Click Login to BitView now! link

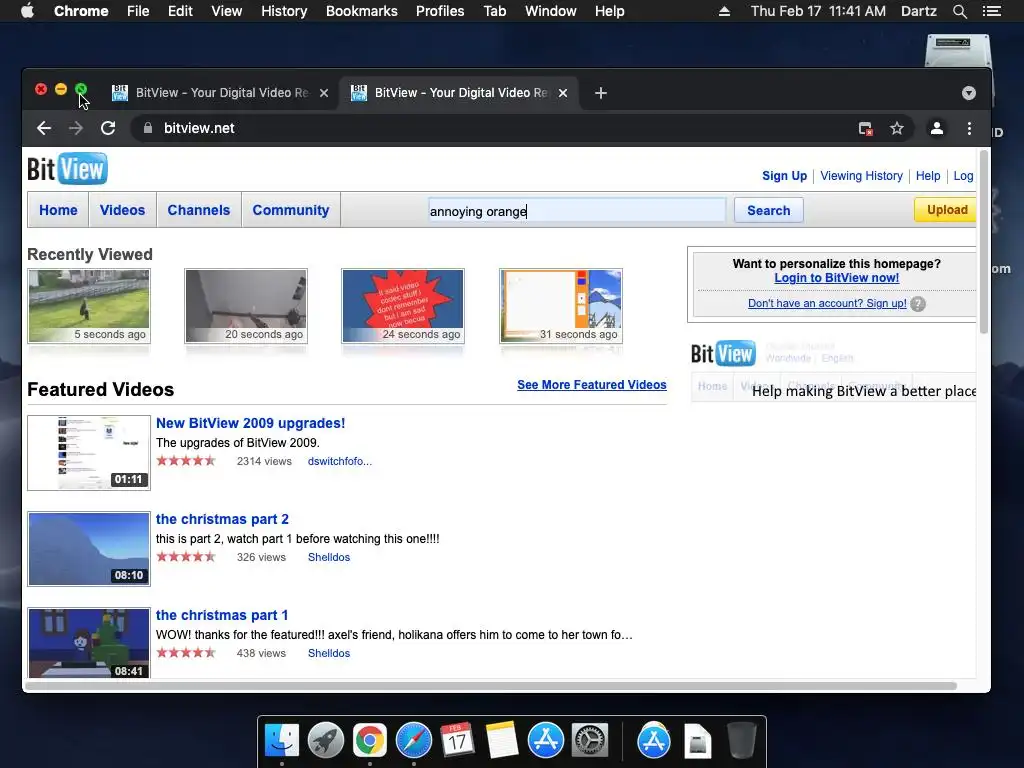[837, 278]
